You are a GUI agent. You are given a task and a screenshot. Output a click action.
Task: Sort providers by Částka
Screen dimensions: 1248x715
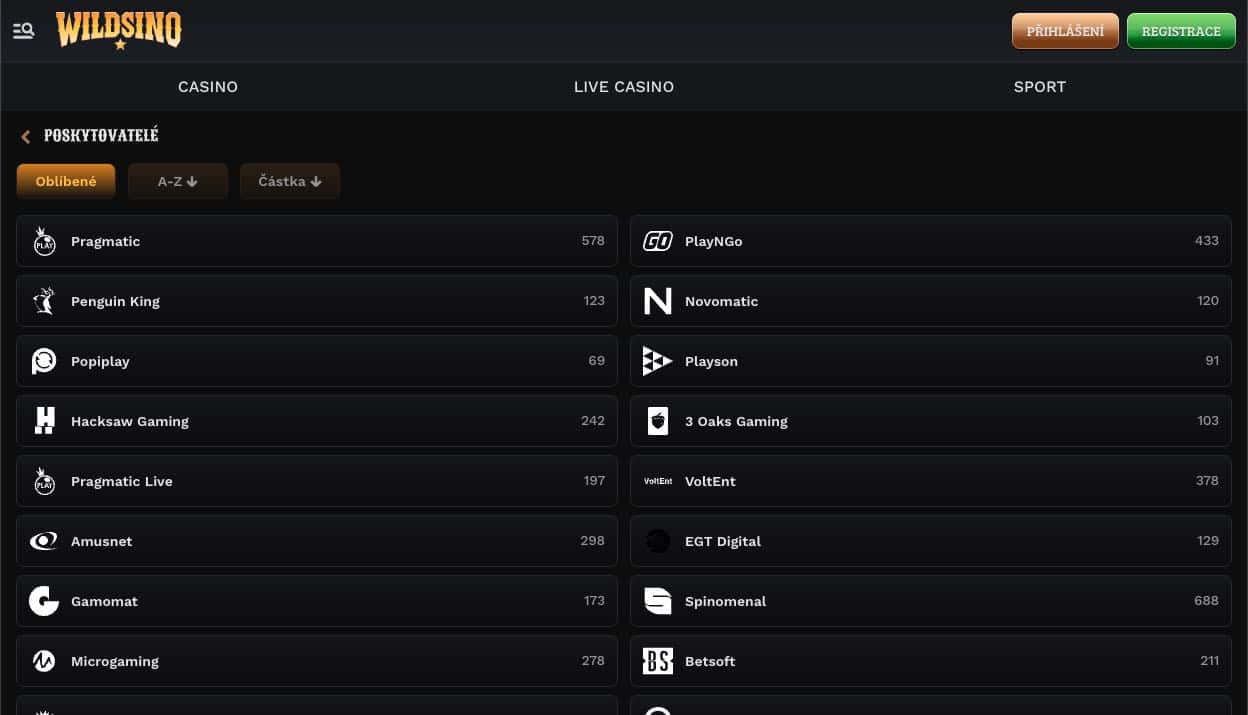point(290,181)
